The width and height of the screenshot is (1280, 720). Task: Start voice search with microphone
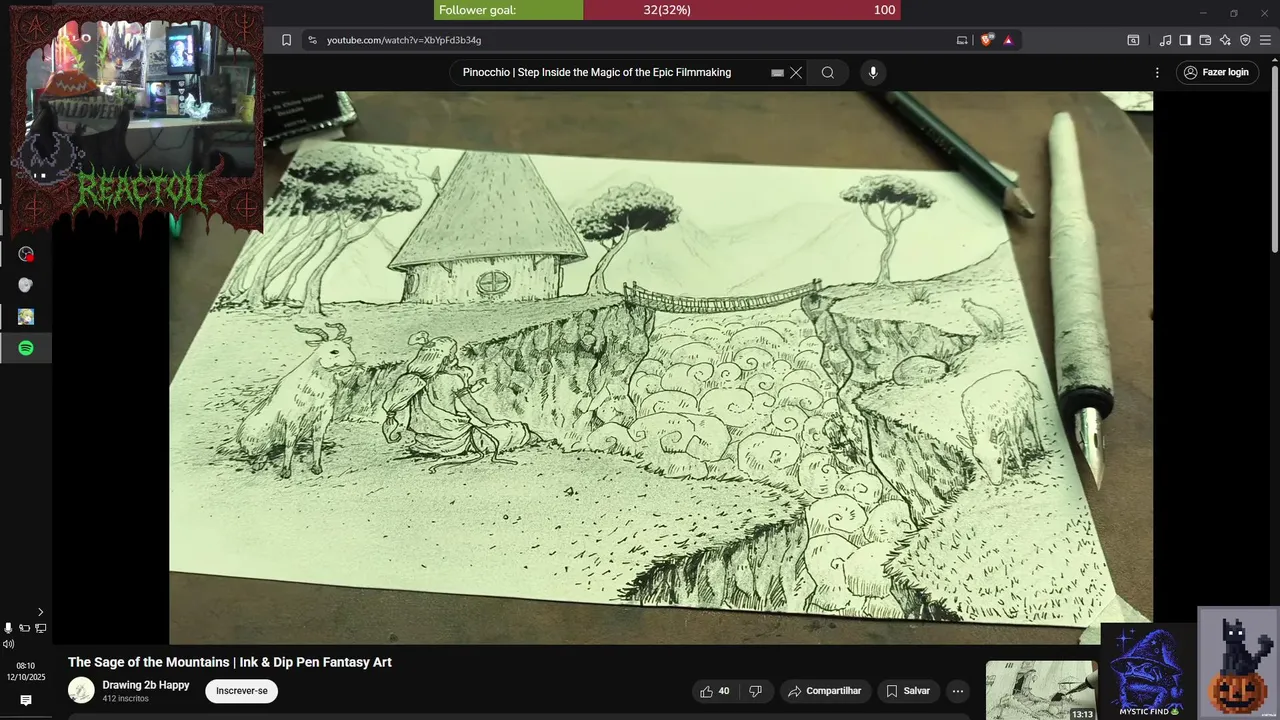[873, 73]
